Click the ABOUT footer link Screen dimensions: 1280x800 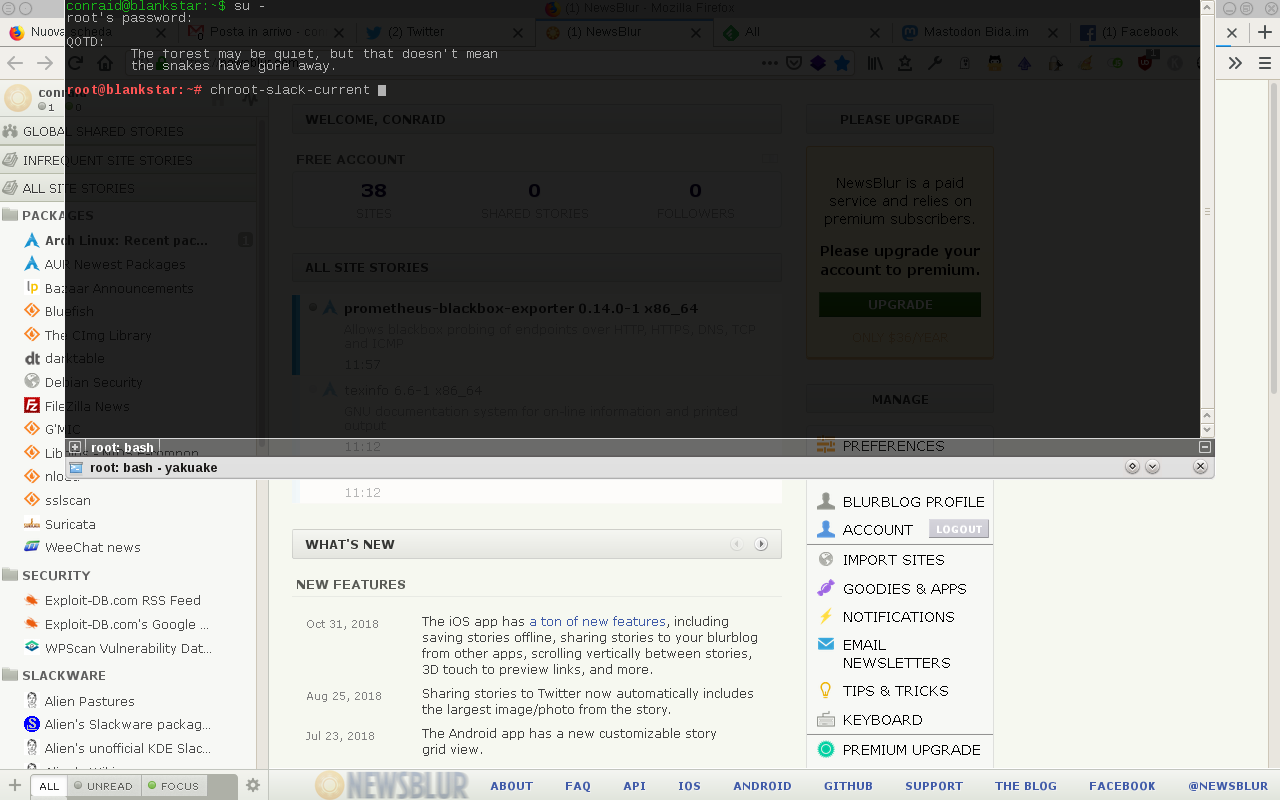(511, 786)
